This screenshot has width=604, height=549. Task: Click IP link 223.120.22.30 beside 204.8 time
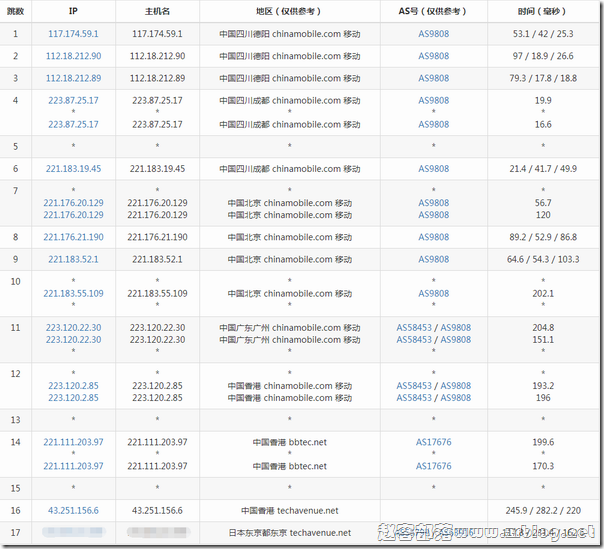tap(73, 328)
